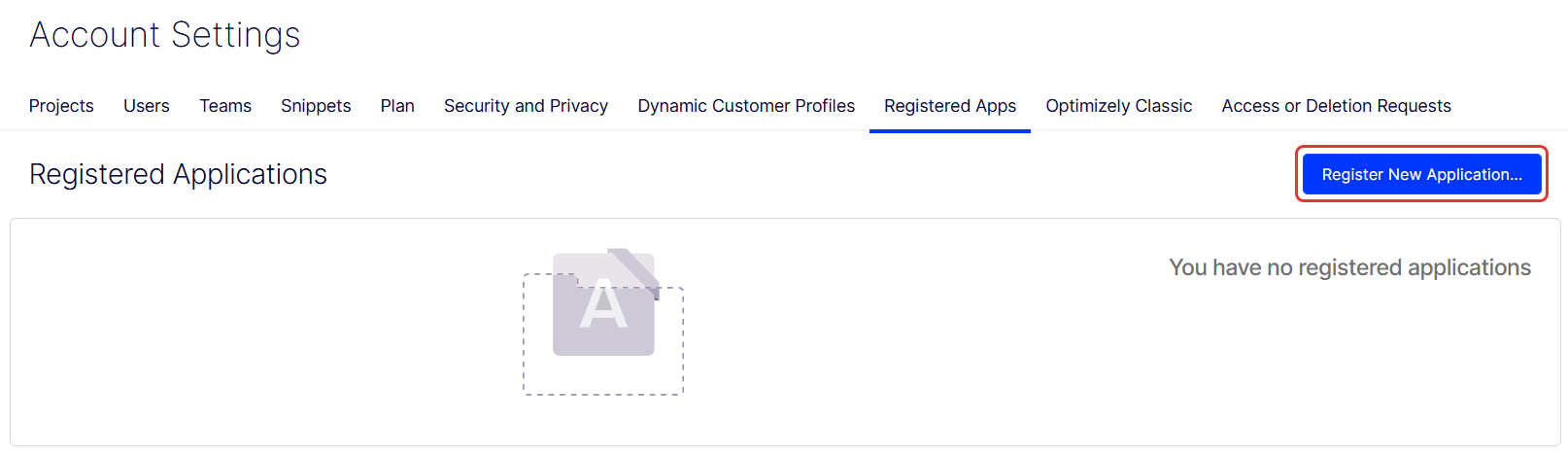Click the Register New Application button
The image size is (1568, 458).
point(1421,174)
